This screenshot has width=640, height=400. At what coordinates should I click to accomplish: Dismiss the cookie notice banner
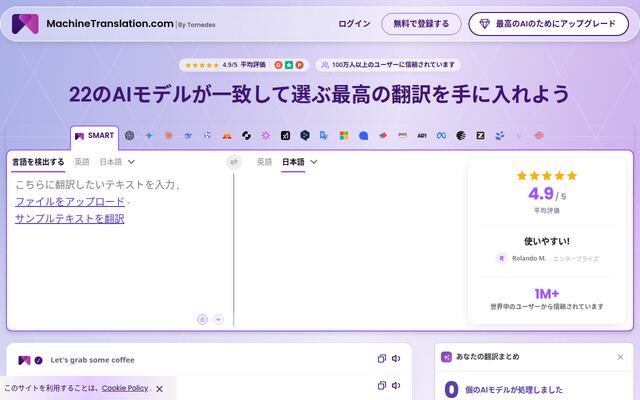160,389
